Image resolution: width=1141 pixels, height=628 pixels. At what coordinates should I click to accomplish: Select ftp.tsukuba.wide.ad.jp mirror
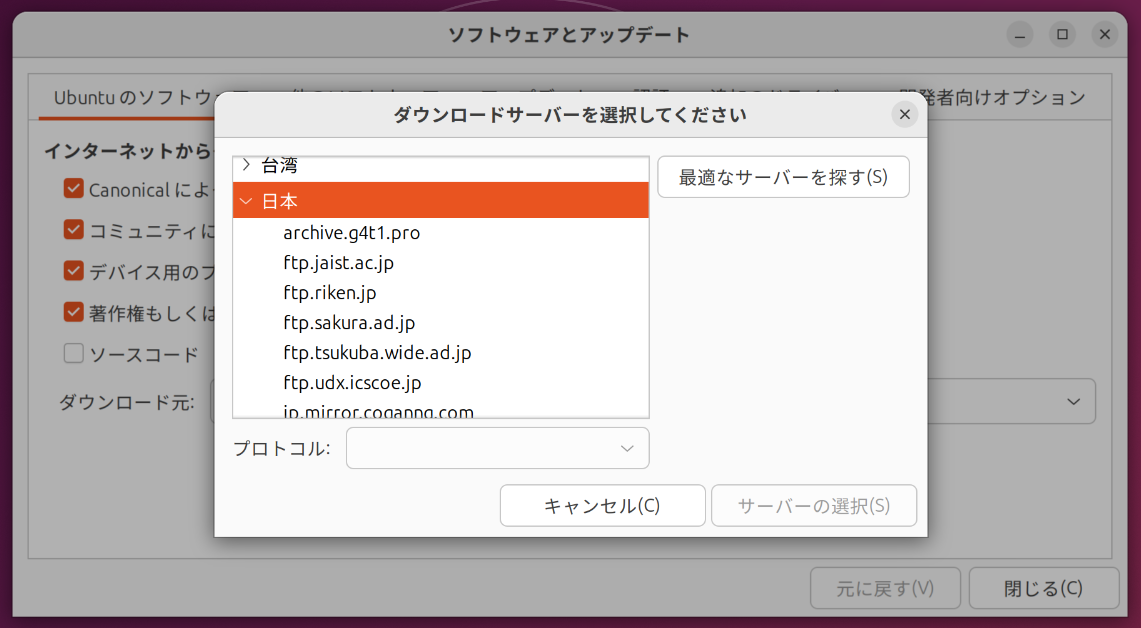[x=377, y=353]
